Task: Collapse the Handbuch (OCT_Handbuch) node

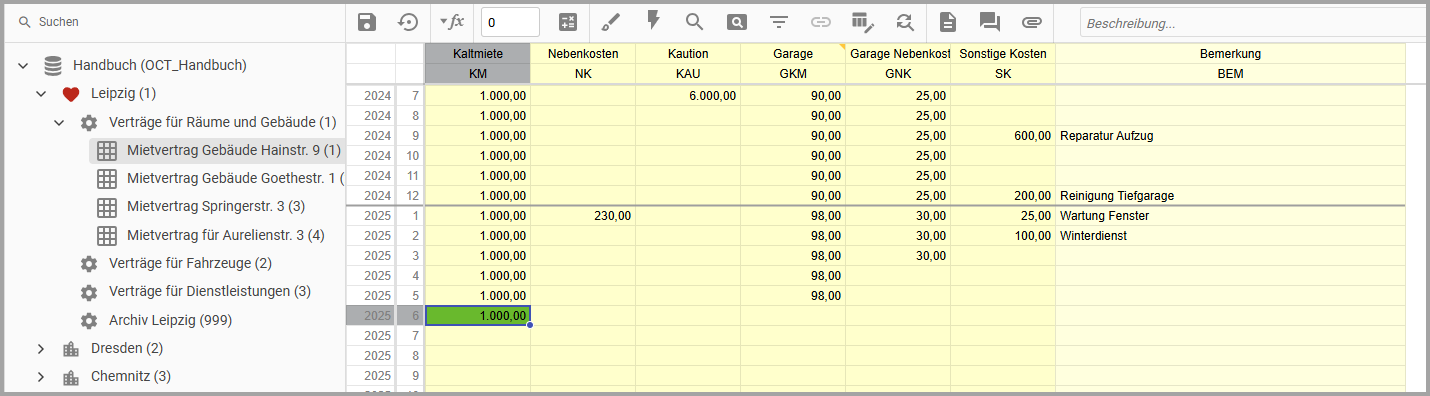Action: pos(23,66)
